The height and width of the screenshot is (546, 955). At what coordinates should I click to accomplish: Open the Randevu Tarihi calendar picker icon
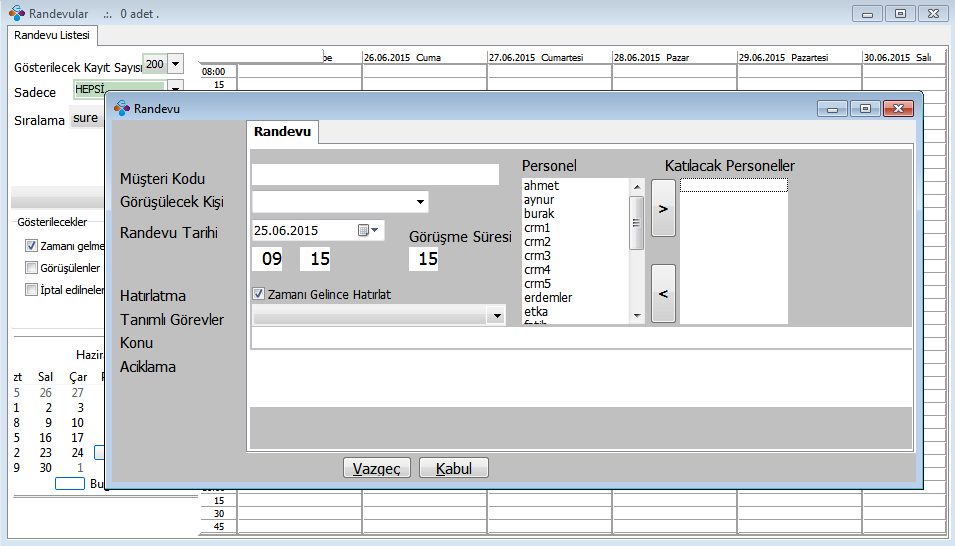click(364, 231)
